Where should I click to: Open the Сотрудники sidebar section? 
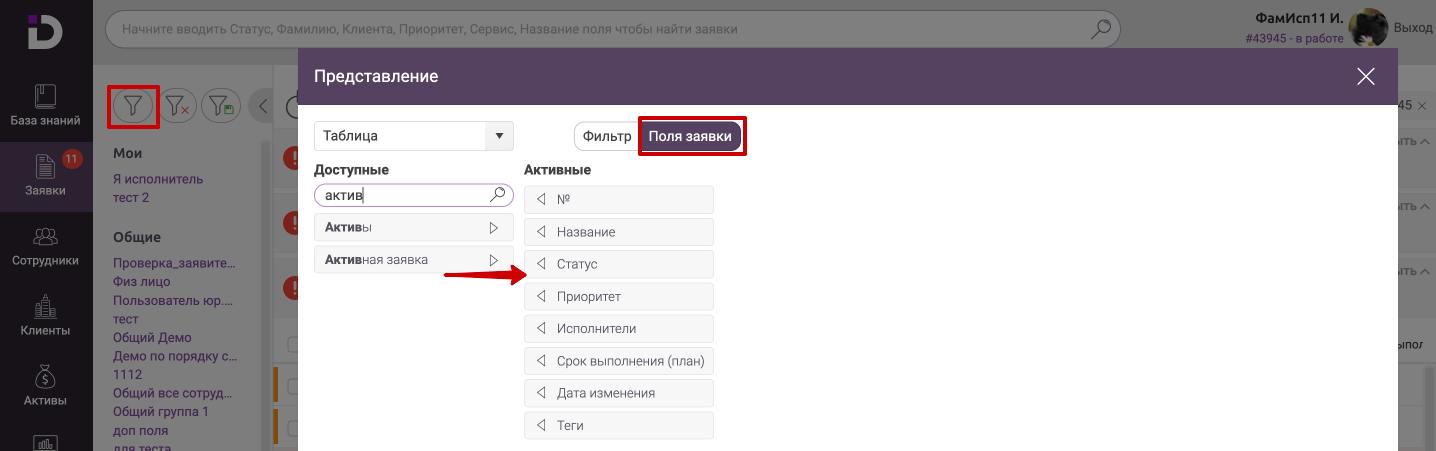tap(45, 246)
